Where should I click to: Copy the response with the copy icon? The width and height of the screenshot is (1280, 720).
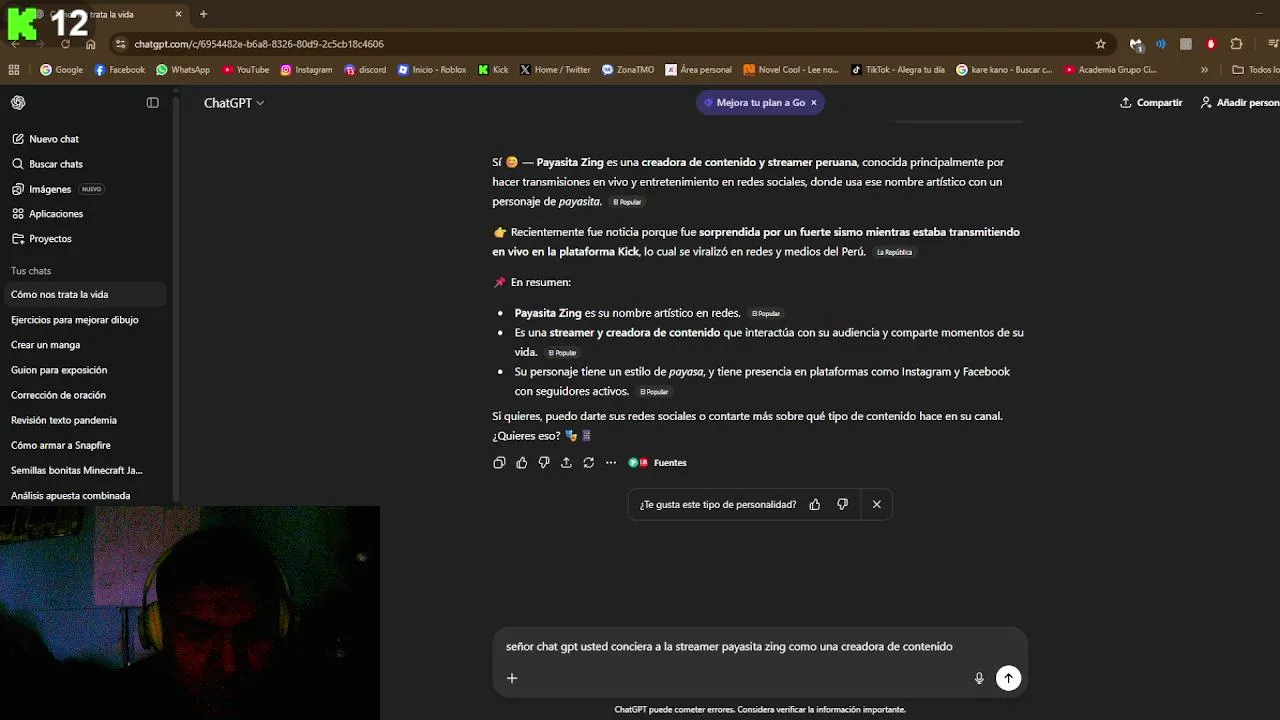tap(500, 463)
